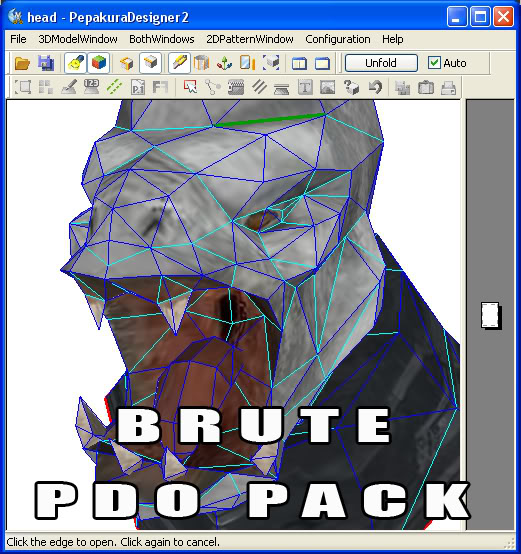Viewport: 521px width, 554px height.
Task: Click the T text tool icon
Action: coord(305,87)
